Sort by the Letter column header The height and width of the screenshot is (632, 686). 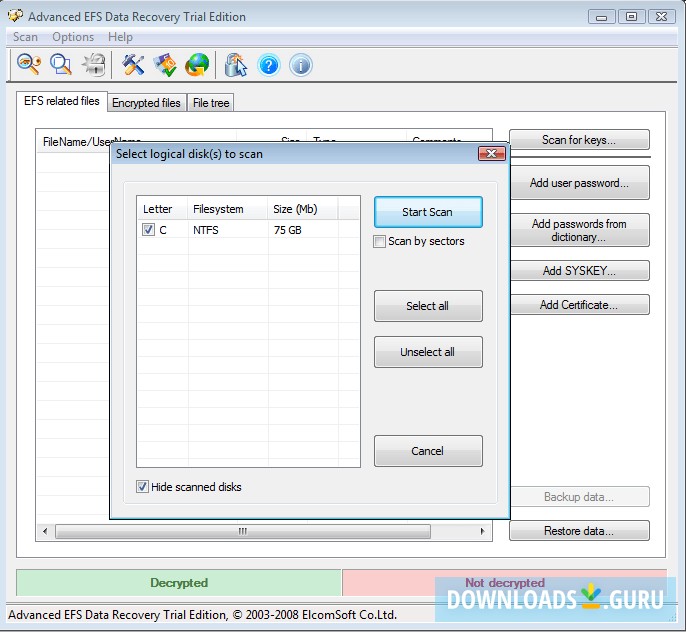pos(162,209)
